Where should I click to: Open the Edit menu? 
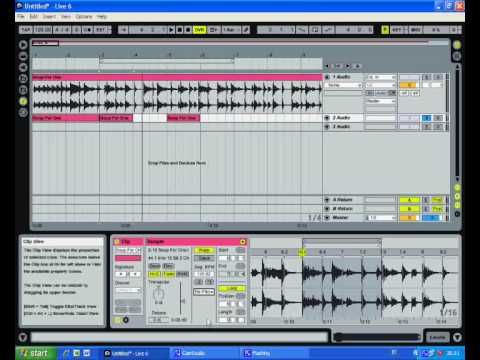[x=34, y=17]
